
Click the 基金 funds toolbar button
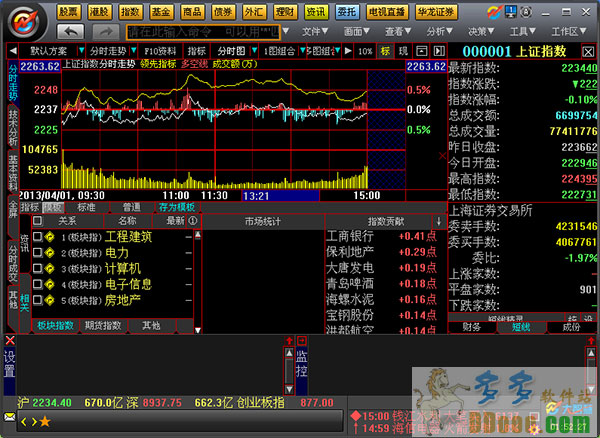click(160, 11)
